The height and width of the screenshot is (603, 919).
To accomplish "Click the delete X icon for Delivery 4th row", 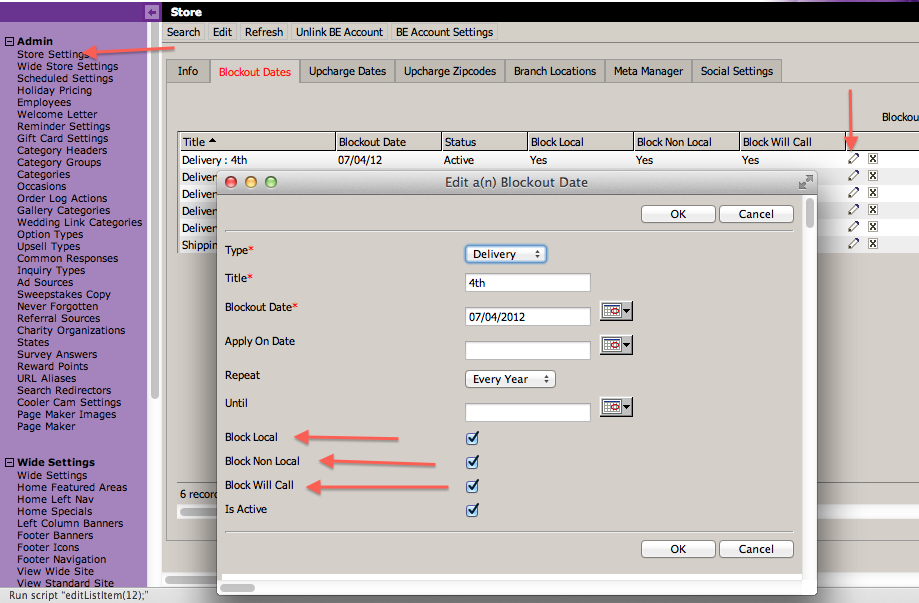I will pyautogui.click(x=873, y=159).
